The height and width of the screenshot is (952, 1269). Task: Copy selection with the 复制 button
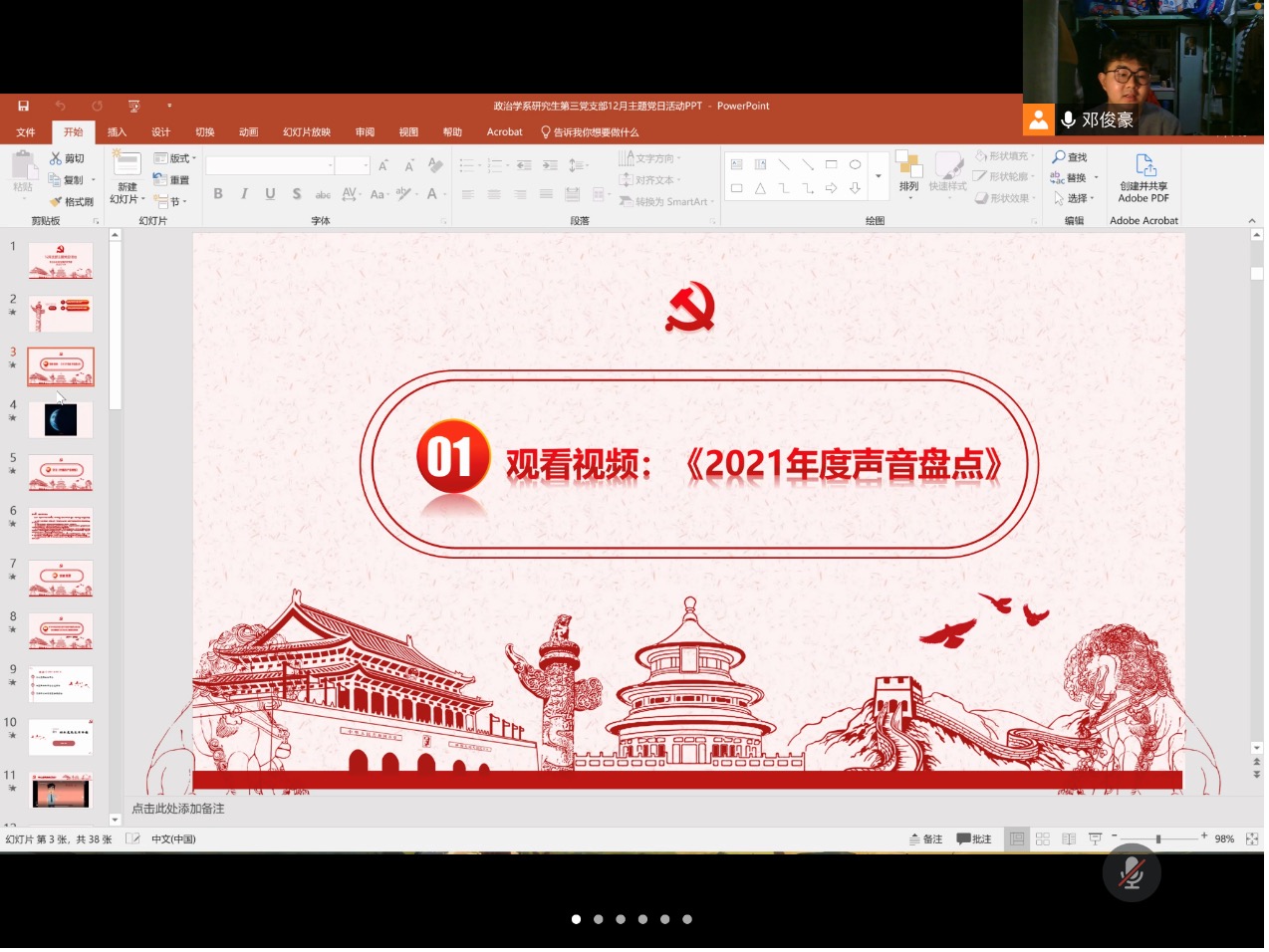click(x=72, y=180)
